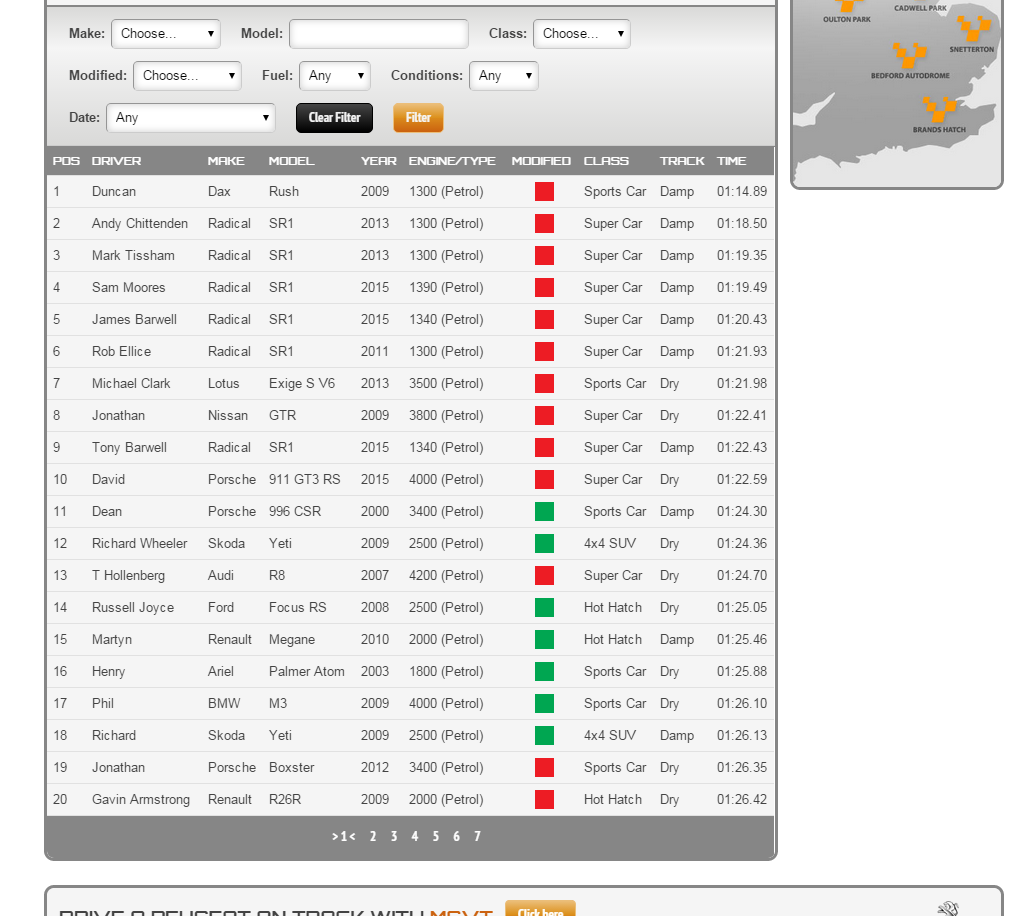1036x916 pixels.
Task: Click the CLASS column header
Action: pos(607,161)
